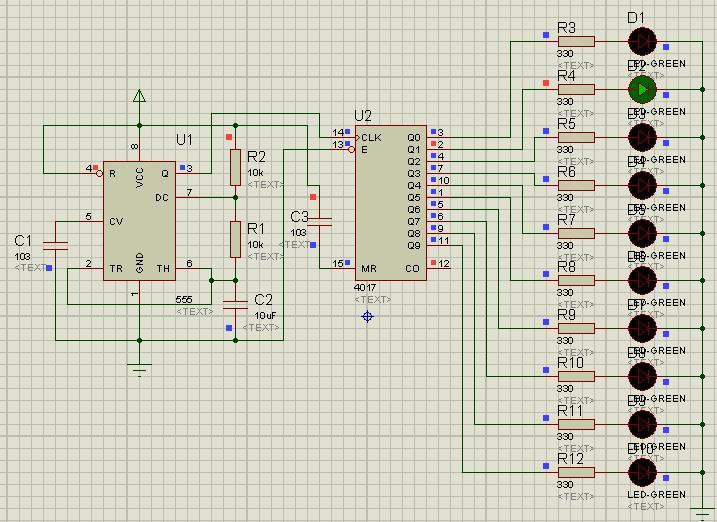Click the resistor R3 symbol
The image size is (717, 522).
(576, 42)
